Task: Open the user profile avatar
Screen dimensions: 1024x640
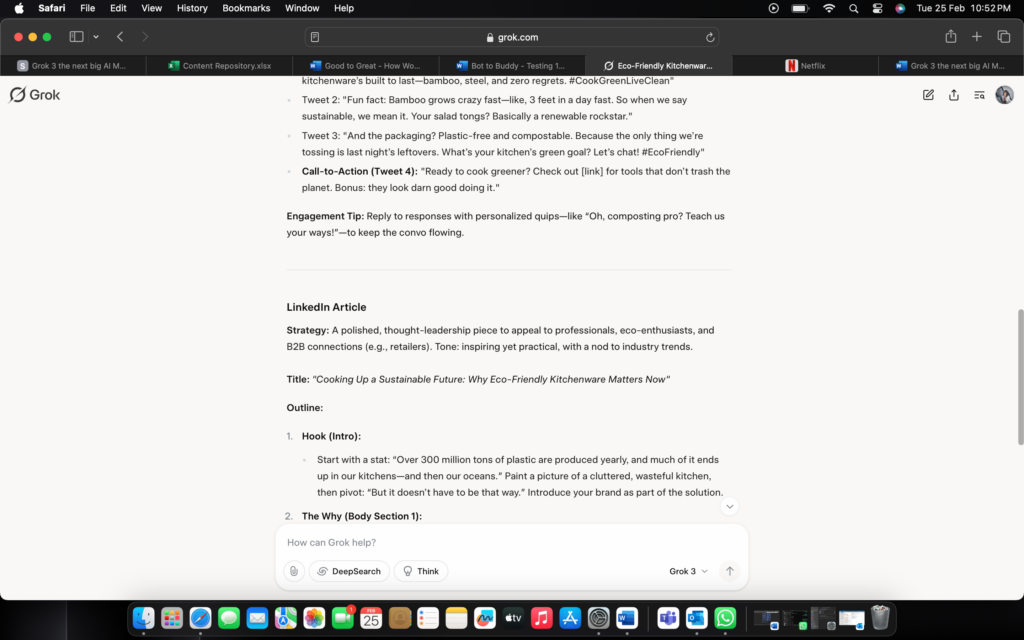Action: (1004, 95)
